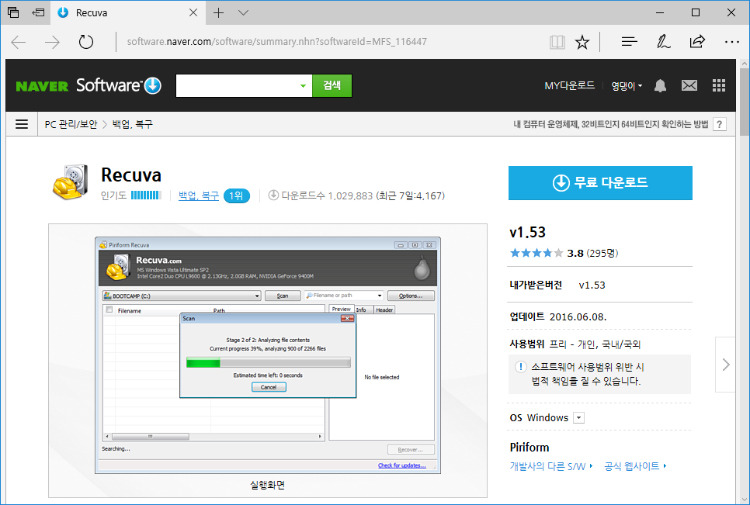Click the 업데이트 2016.06.08. date text
Image resolution: width=750 pixels, height=505 pixels.
coord(558,317)
